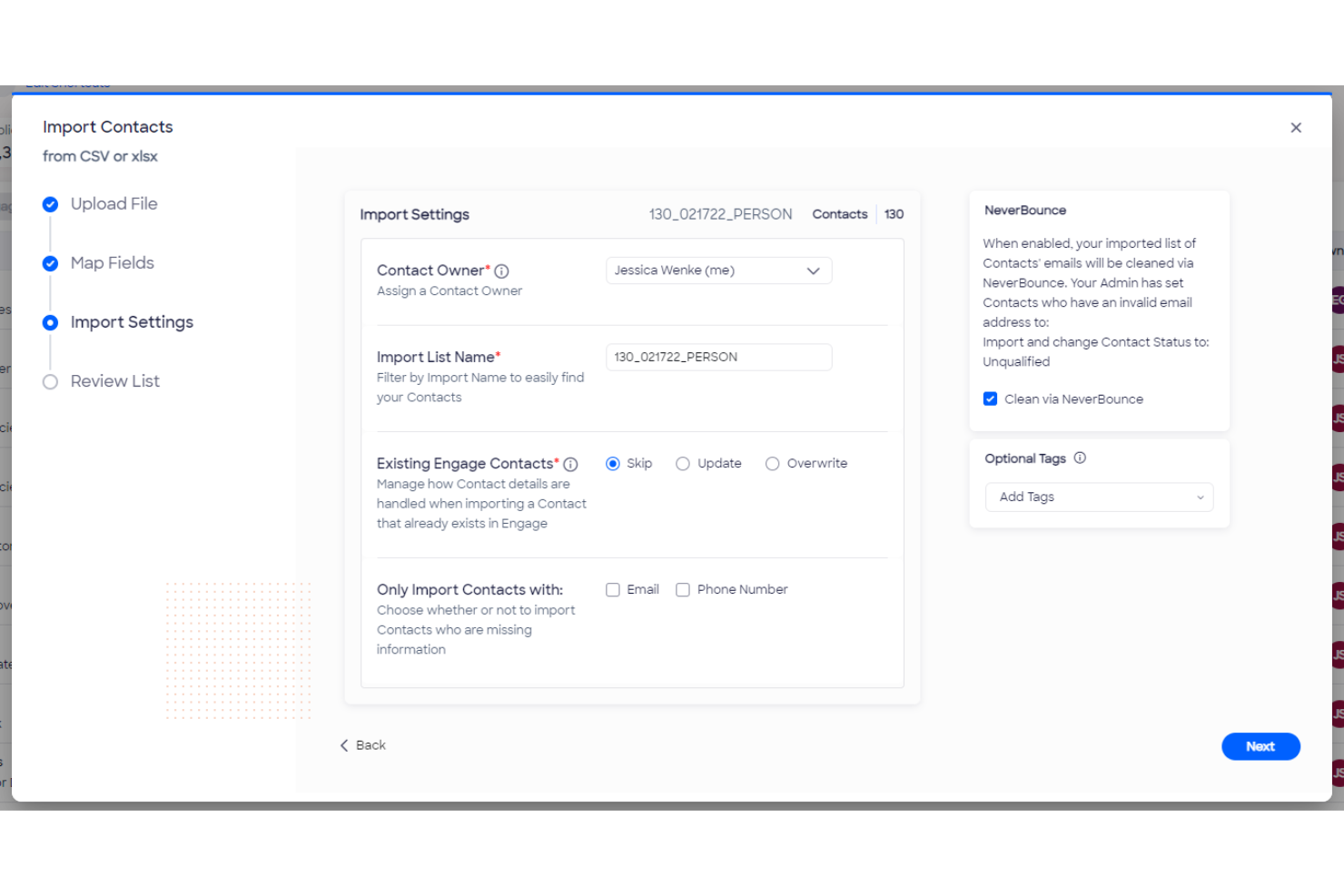
Task: Click the Import List Name field
Action: (718, 358)
